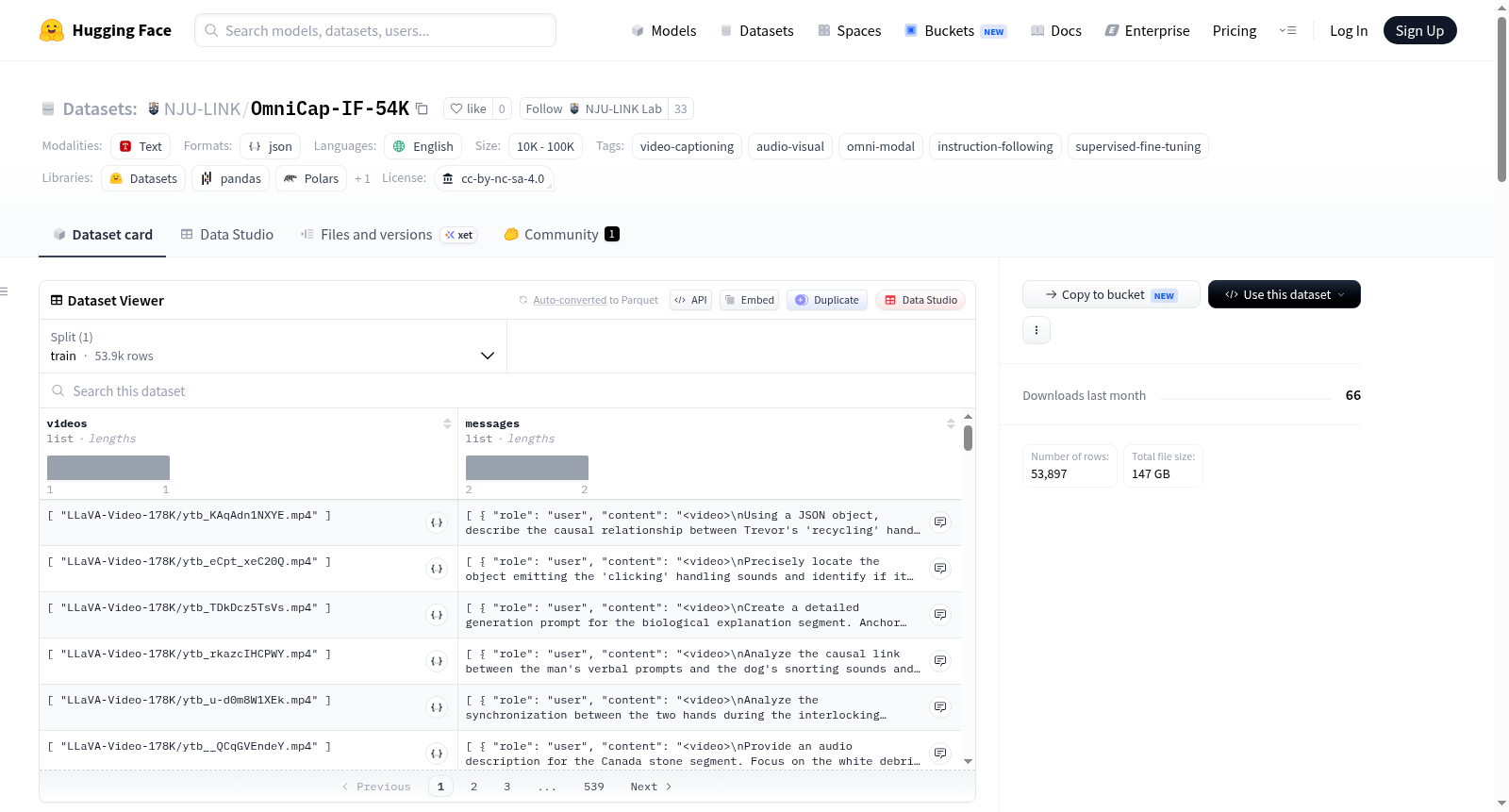The width and height of the screenshot is (1509, 812).
Task: Open conversation view for the 'Canada stone' message
Action: click(x=940, y=754)
